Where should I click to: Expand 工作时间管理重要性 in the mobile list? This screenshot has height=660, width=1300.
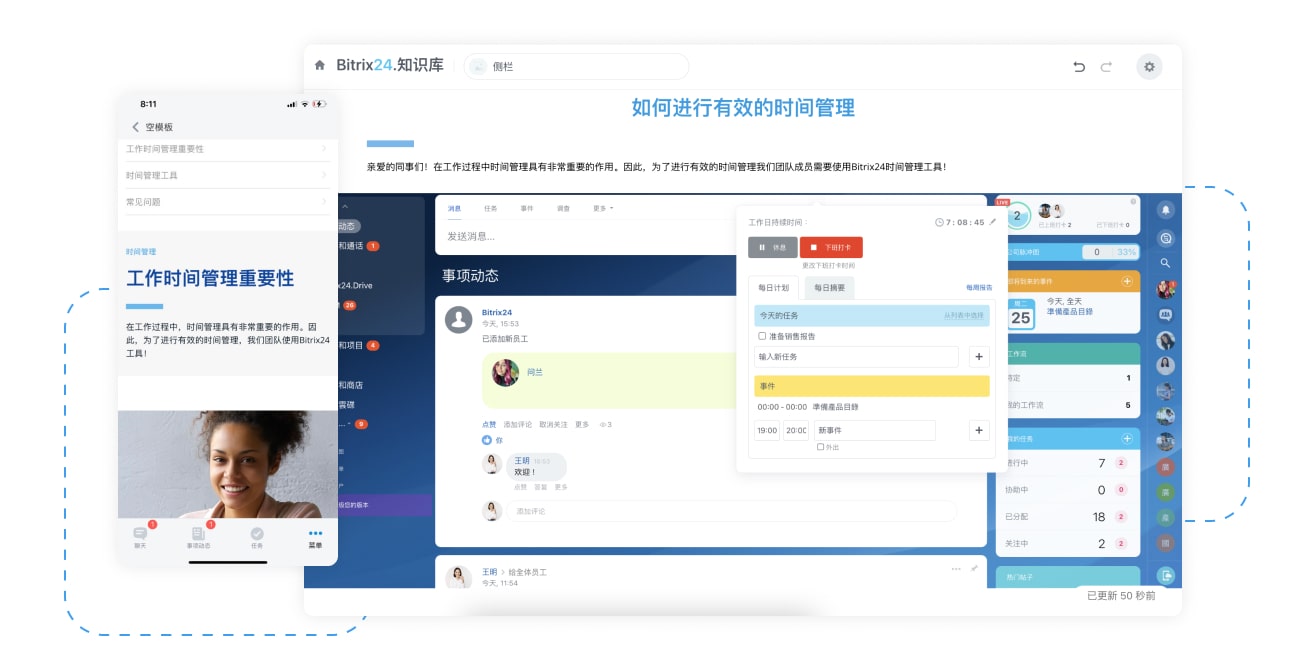coord(227,148)
